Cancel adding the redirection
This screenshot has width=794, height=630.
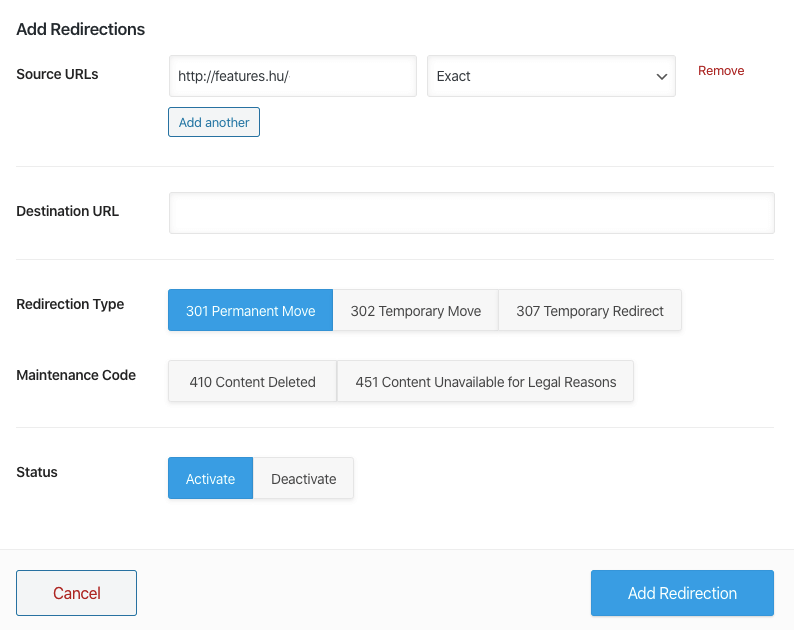click(76, 593)
